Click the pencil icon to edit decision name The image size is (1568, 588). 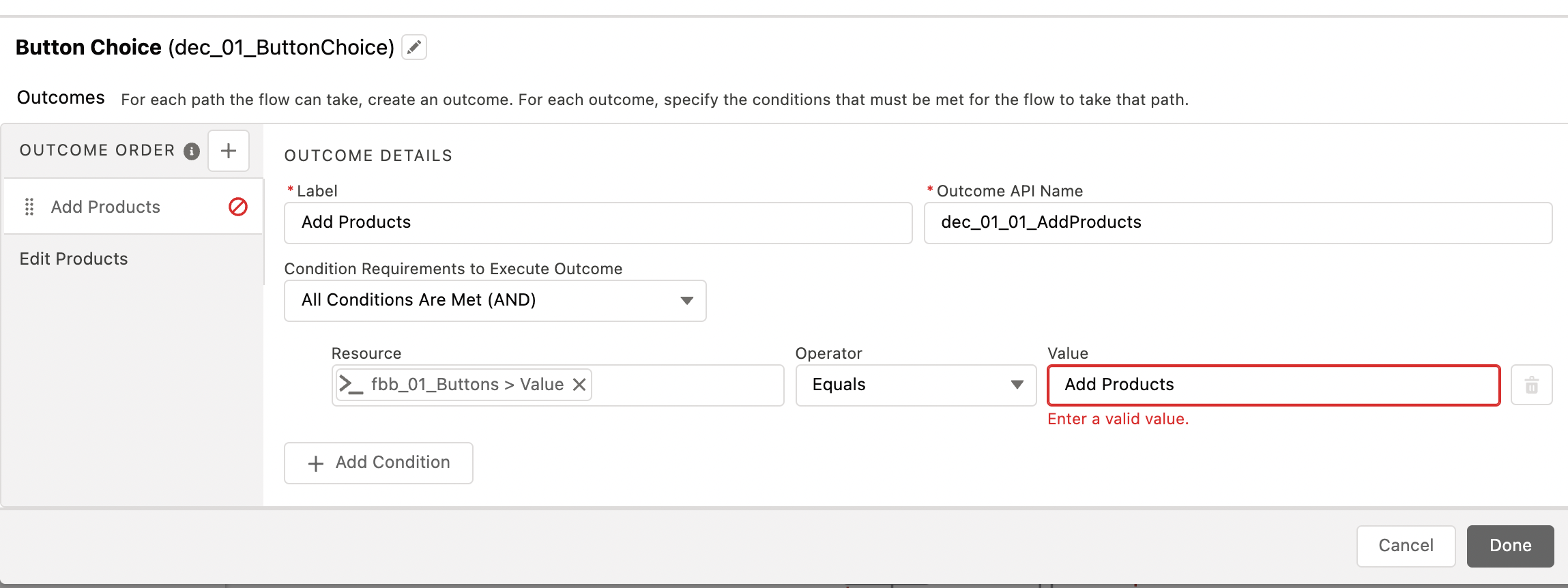click(x=413, y=47)
